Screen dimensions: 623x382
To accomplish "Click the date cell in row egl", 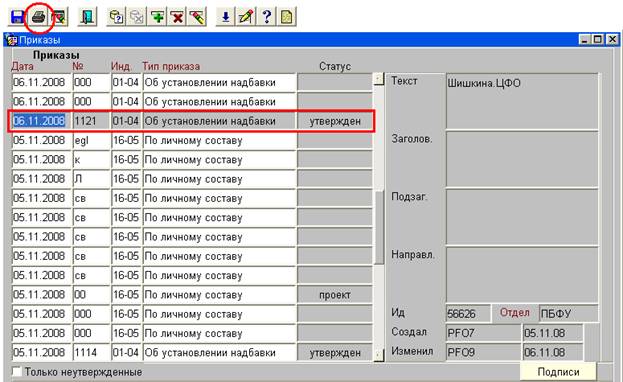I will (x=41, y=140).
